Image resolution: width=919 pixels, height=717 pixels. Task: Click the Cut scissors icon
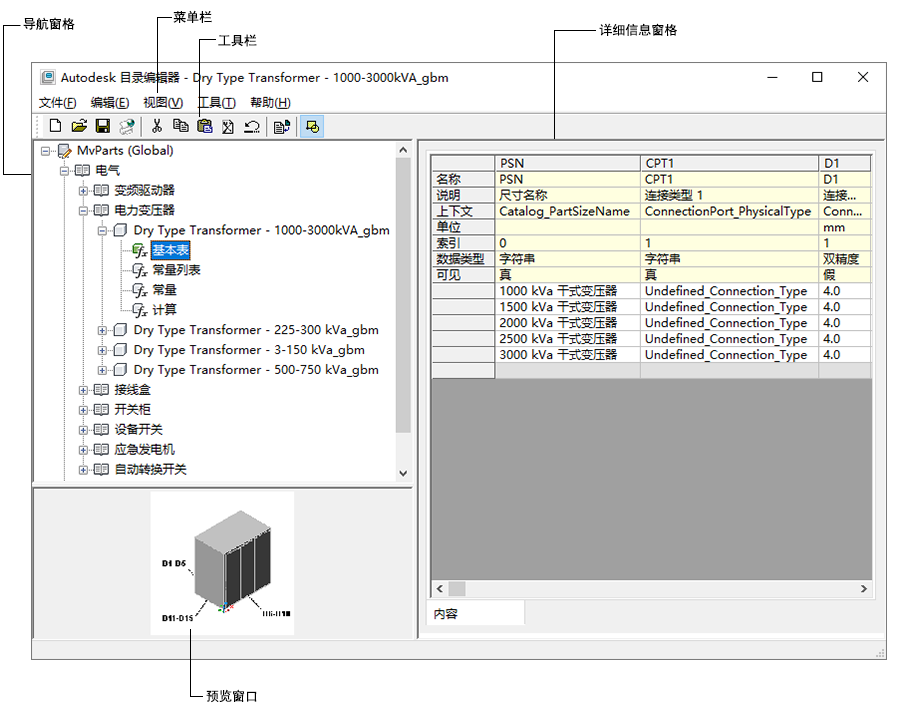[156, 126]
